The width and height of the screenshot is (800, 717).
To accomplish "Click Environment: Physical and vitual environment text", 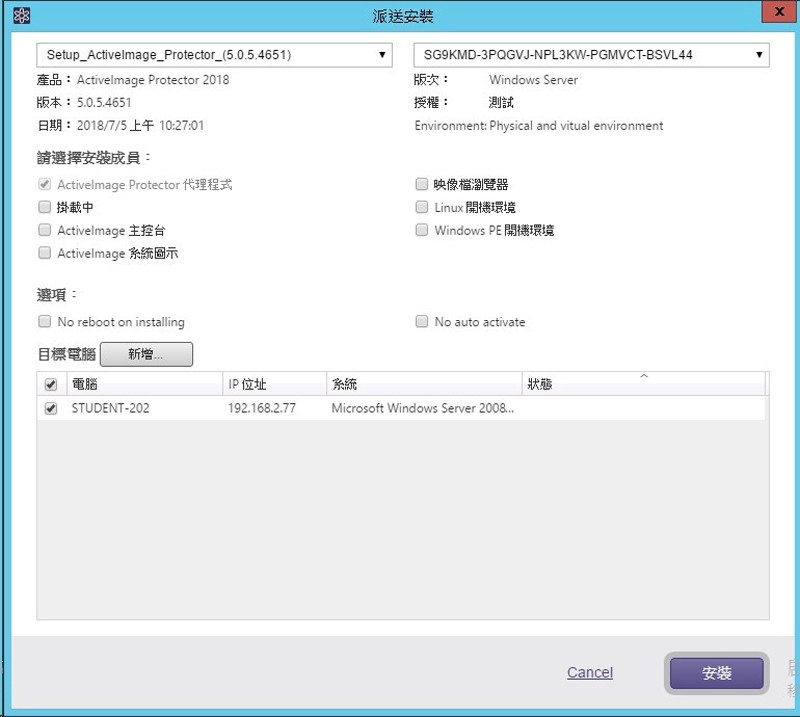I will point(539,126).
